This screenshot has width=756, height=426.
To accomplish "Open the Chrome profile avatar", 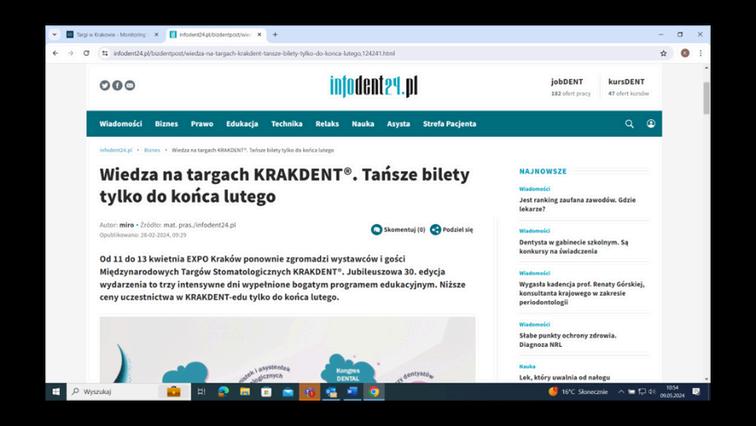I will 685,53.
